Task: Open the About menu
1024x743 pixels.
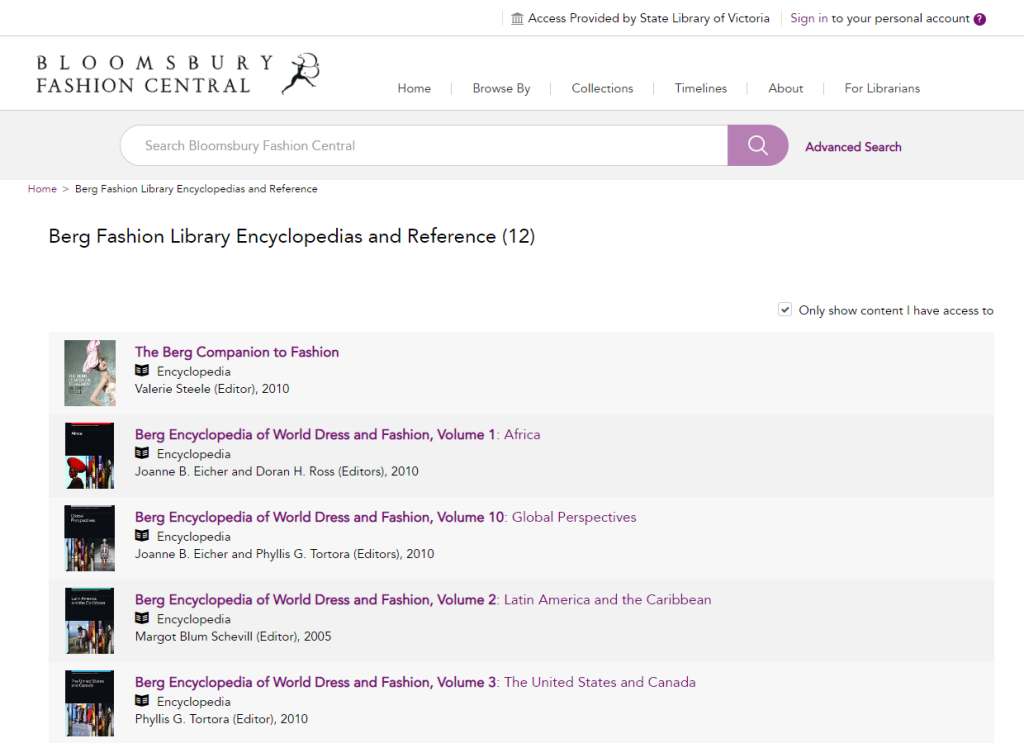Action: click(x=785, y=88)
